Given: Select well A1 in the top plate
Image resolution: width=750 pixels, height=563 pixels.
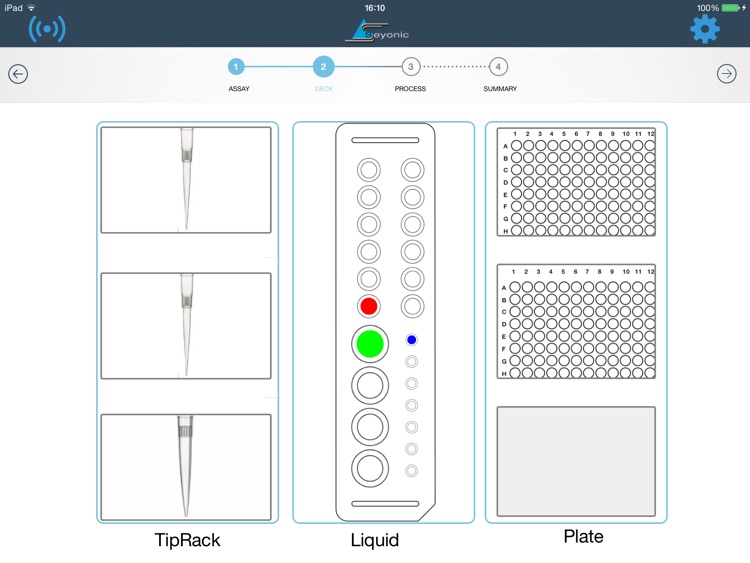Looking at the screenshot, I should (x=516, y=145).
